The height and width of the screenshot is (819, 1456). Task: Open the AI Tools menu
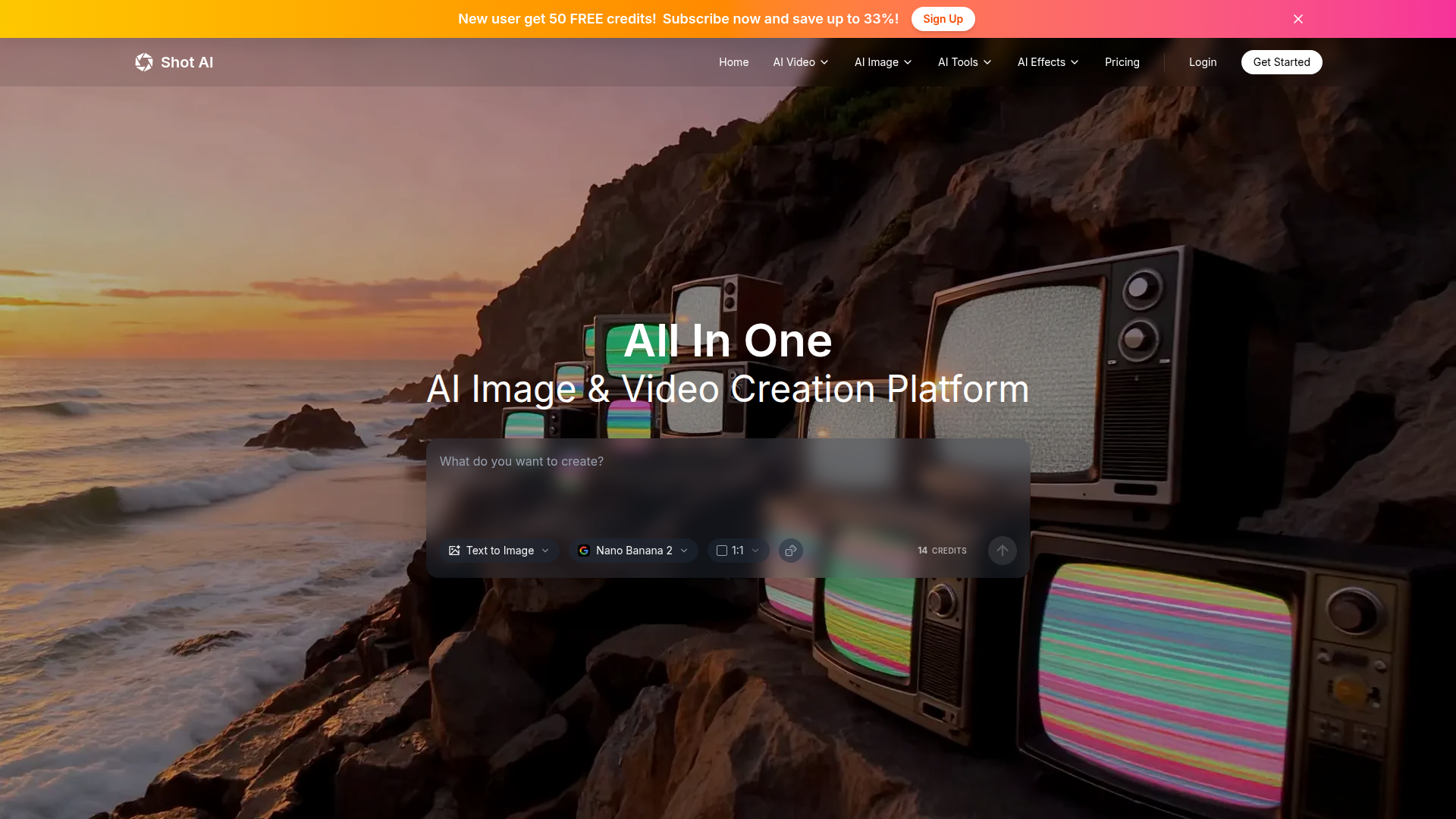pyautogui.click(x=965, y=62)
